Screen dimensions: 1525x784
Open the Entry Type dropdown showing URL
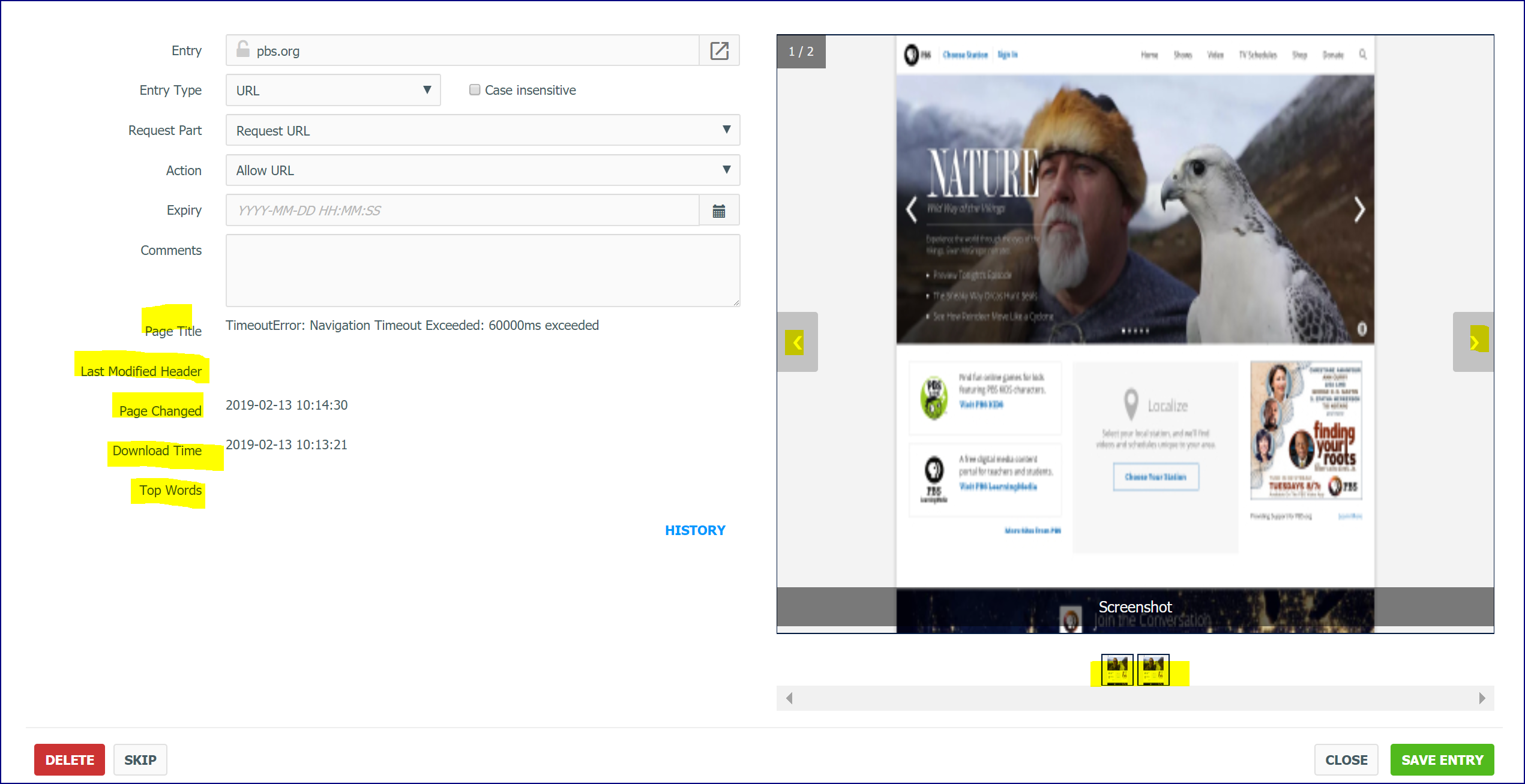(x=333, y=90)
